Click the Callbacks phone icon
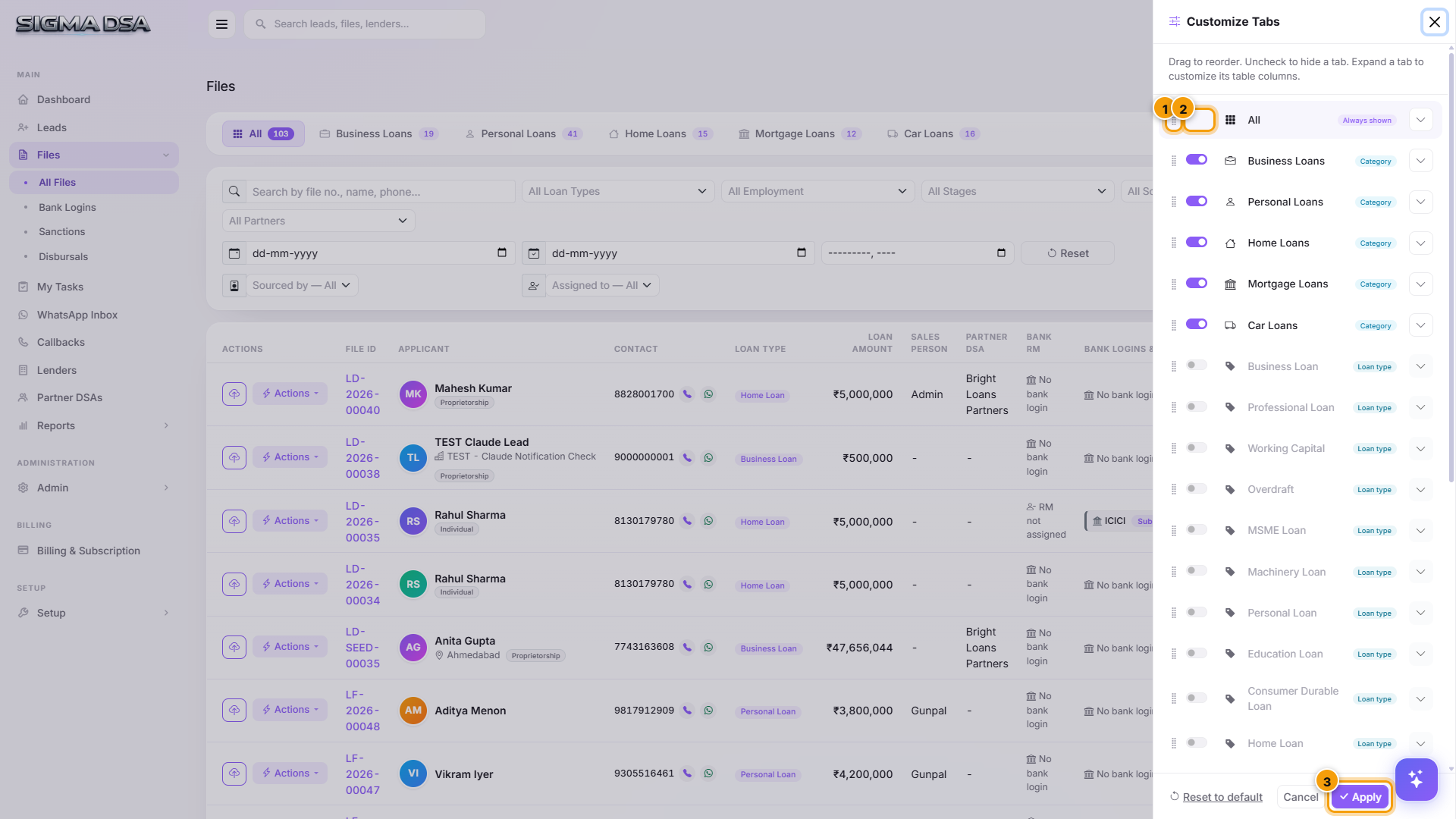The height and width of the screenshot is (819, 1456). [24, 342]
